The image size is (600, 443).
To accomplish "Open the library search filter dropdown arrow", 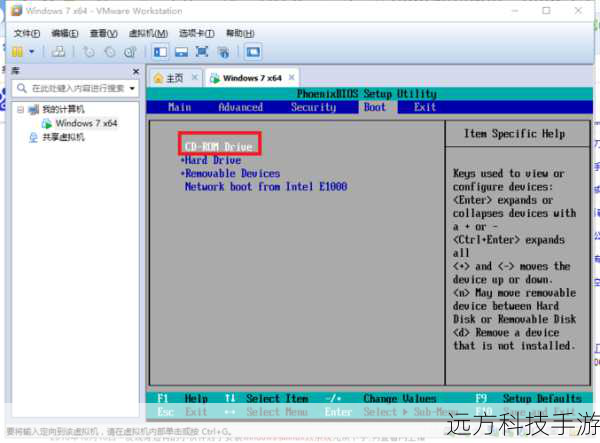I will click(x=132, y=88).
